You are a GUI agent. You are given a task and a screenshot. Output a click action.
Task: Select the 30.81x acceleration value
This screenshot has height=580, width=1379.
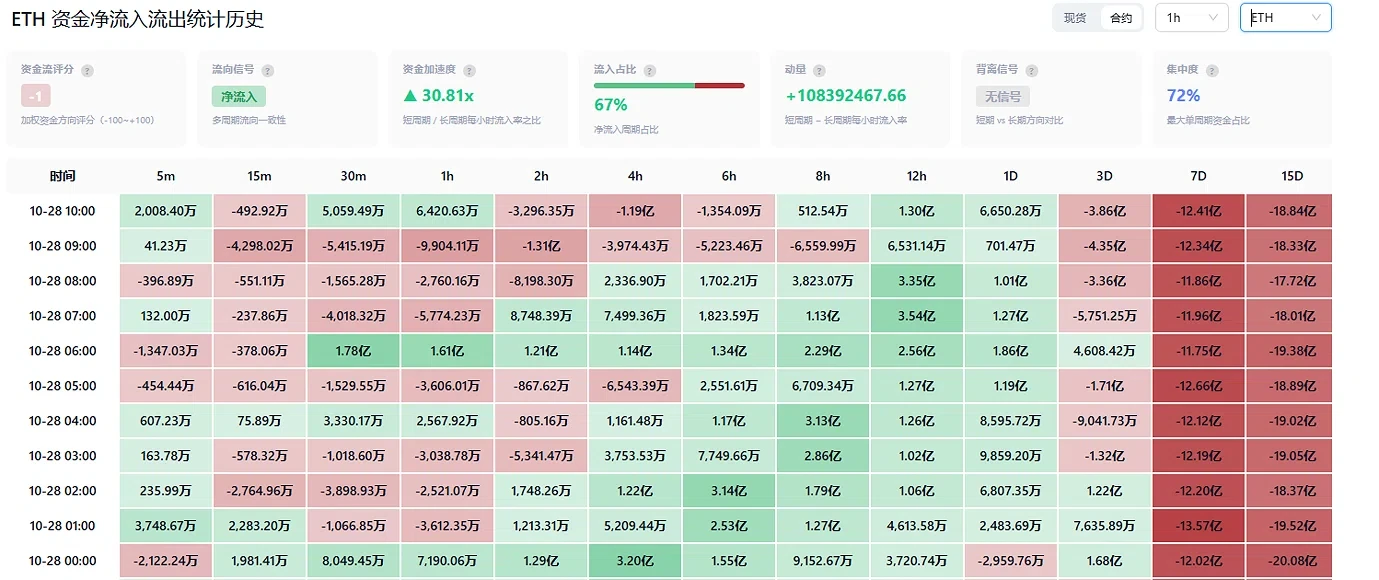[439, 96]
